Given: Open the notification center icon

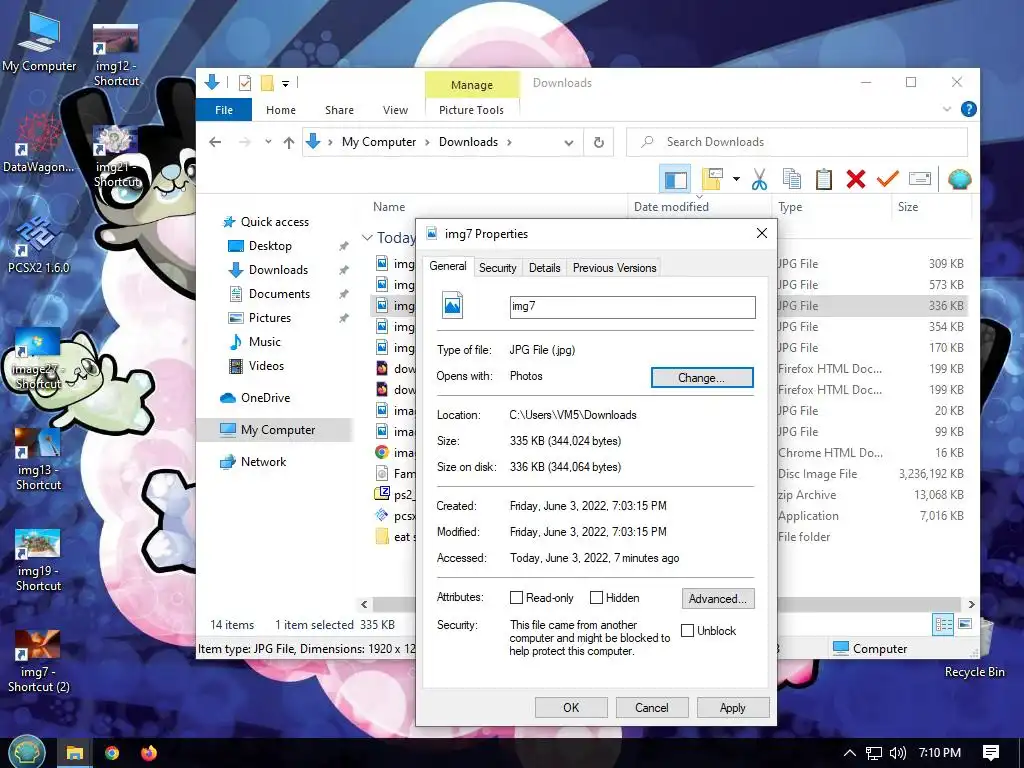Looking at the screenshot, I should point(991,753).
